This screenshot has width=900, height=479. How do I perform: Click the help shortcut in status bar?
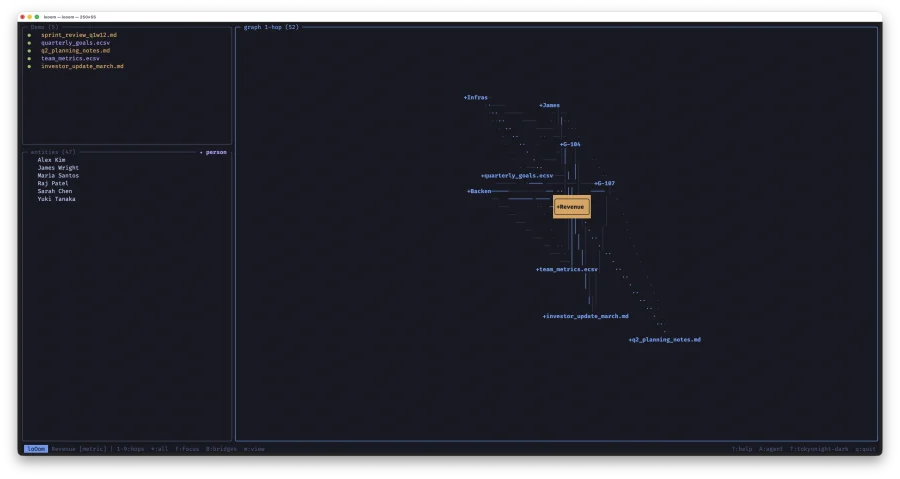741,449
